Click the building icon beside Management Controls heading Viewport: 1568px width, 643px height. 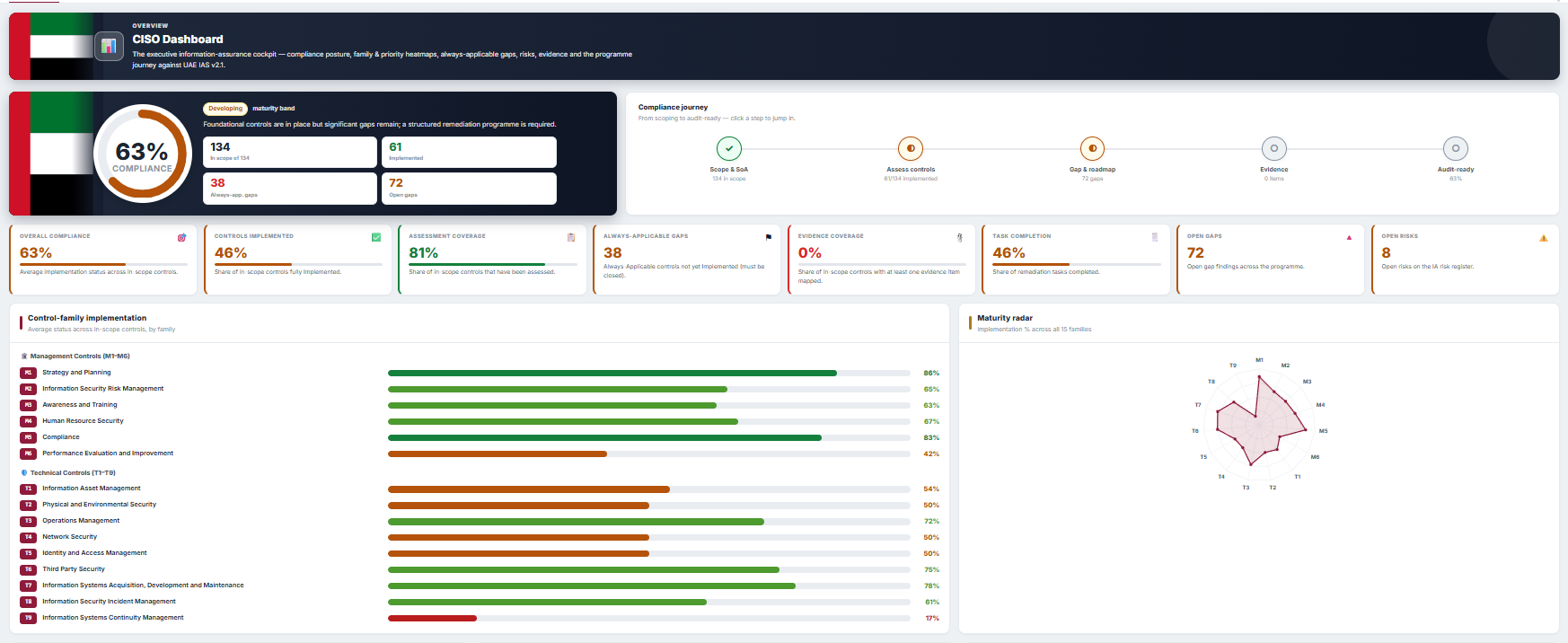24,357
